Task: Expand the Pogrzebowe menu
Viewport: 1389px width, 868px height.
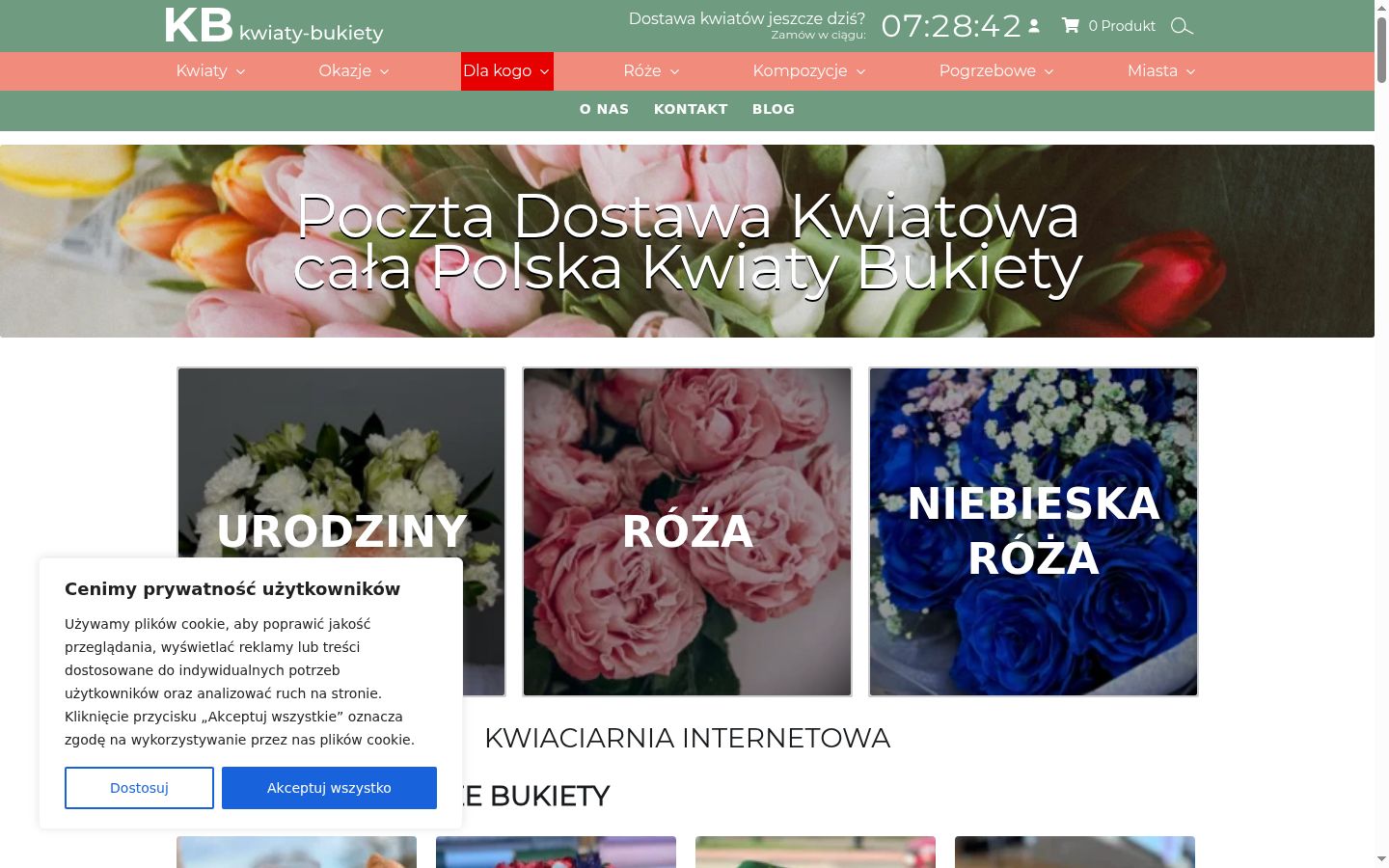Action: pyautogui.click(x=996, y=71)
